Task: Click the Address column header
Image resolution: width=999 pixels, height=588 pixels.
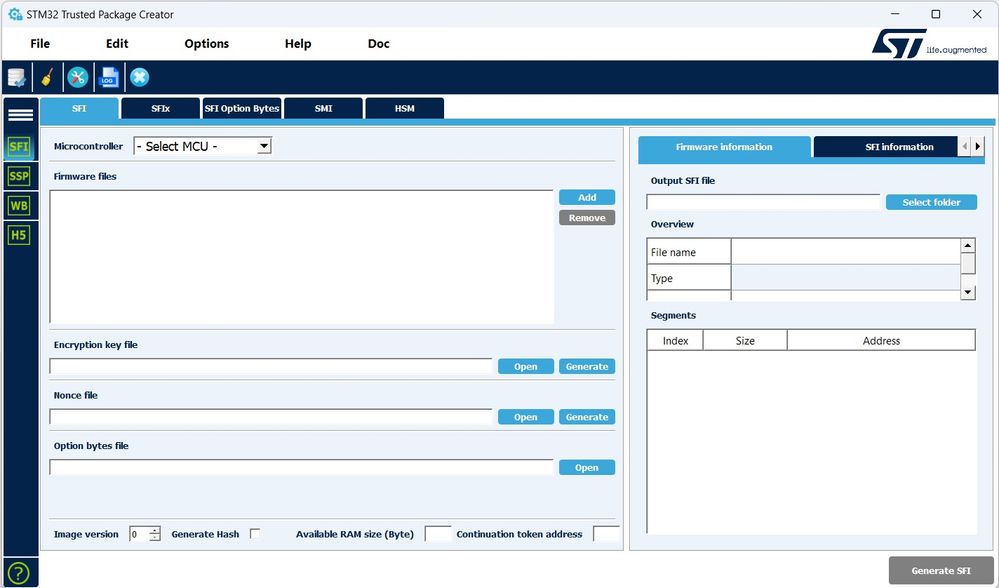Action: pyautogui.click(x=881, y=341)
